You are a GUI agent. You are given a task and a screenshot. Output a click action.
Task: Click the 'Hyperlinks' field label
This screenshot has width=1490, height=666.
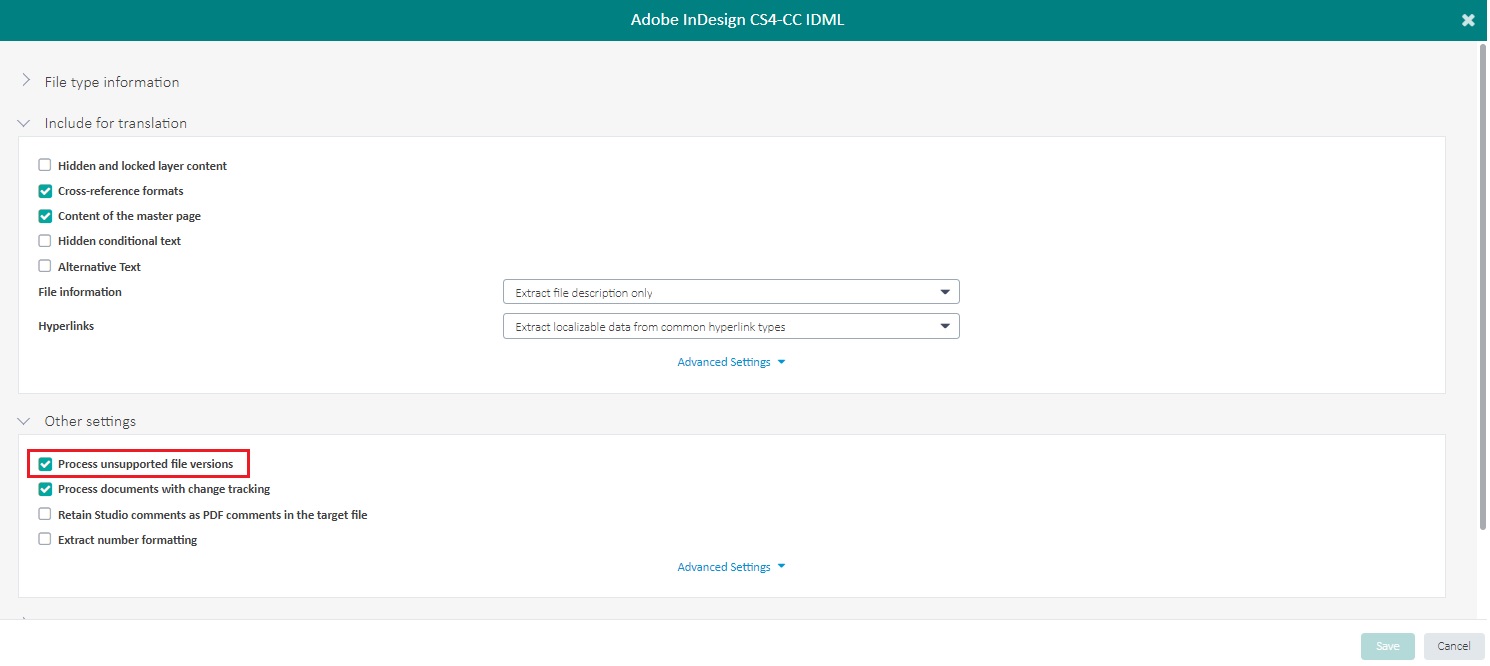coord(66,326)
